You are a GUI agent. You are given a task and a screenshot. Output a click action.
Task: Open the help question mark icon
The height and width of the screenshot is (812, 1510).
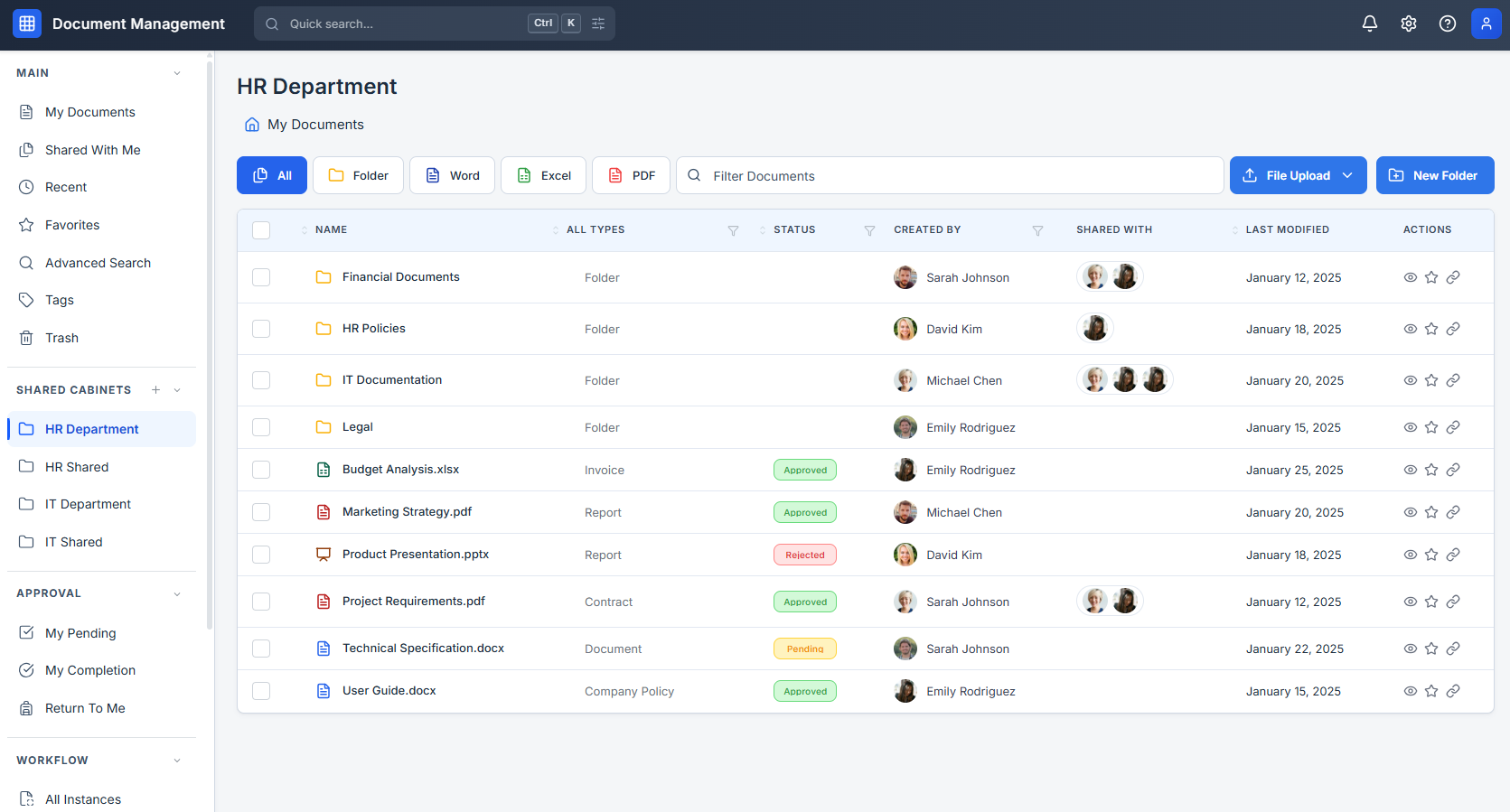click(1448, 23)
